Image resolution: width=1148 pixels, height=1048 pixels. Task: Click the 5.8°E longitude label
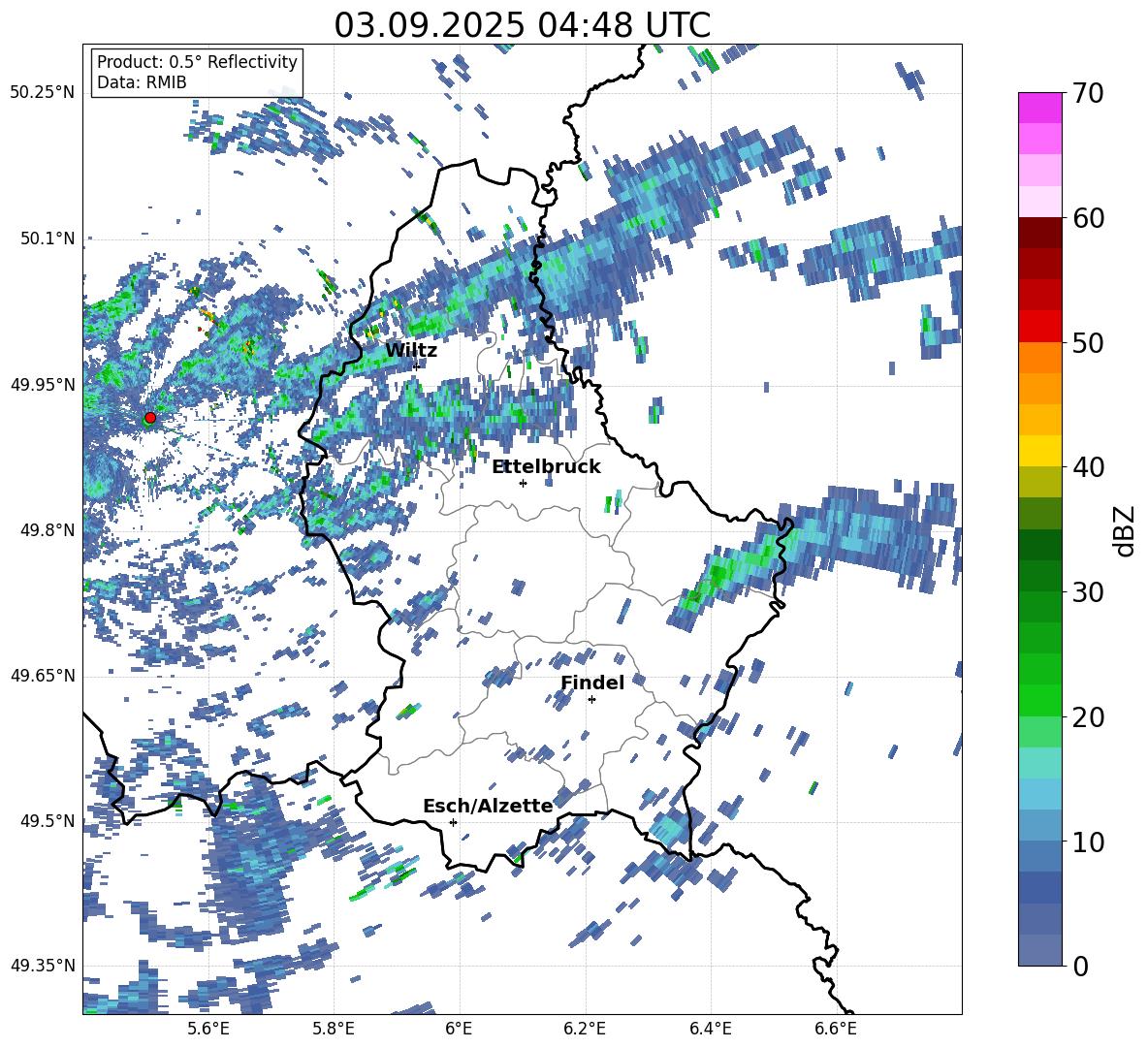(x=334, y=1029)
